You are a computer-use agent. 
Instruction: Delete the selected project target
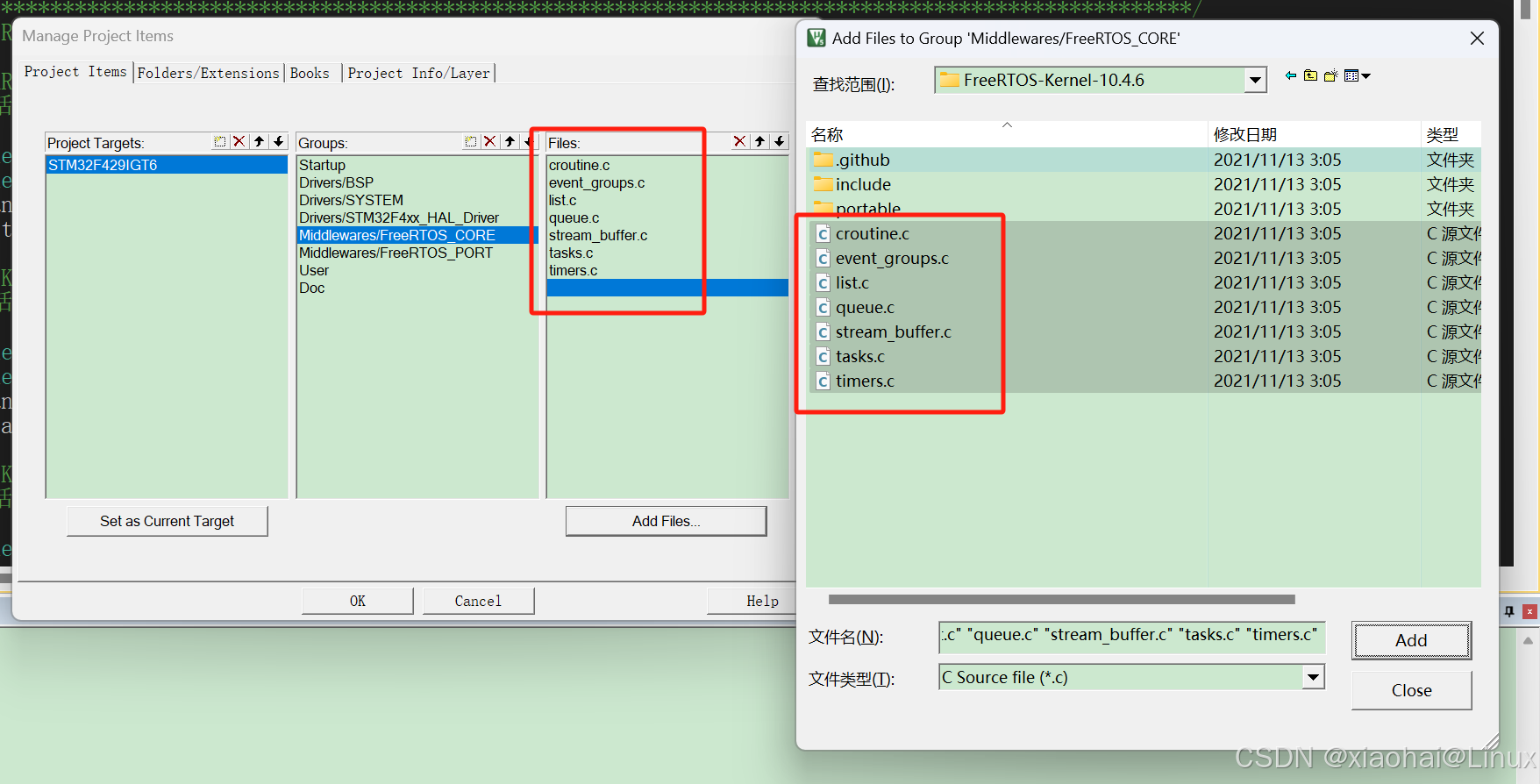point(239,141)
